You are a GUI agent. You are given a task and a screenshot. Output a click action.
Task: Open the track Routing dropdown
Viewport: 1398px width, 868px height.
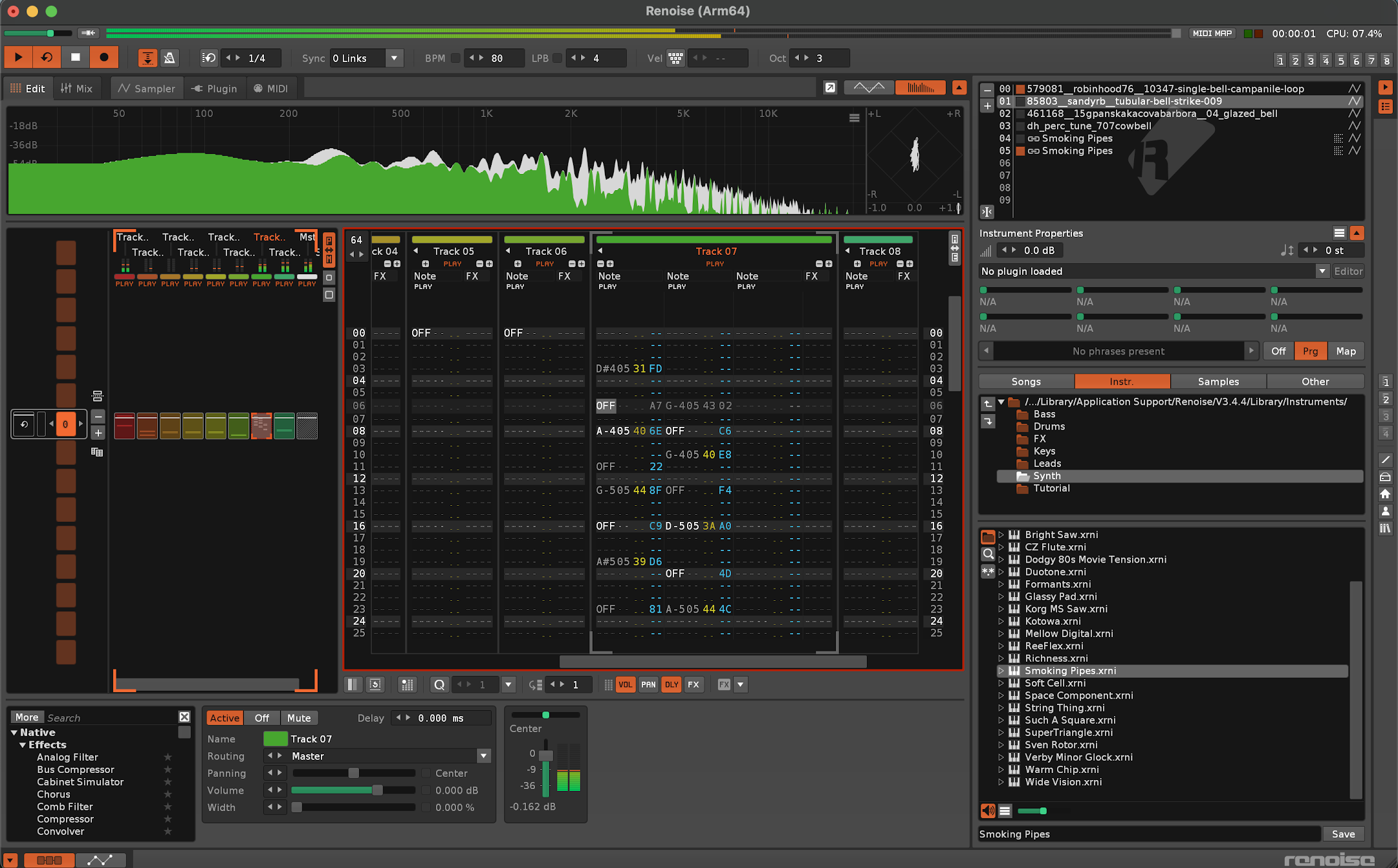tap(483, 756)
